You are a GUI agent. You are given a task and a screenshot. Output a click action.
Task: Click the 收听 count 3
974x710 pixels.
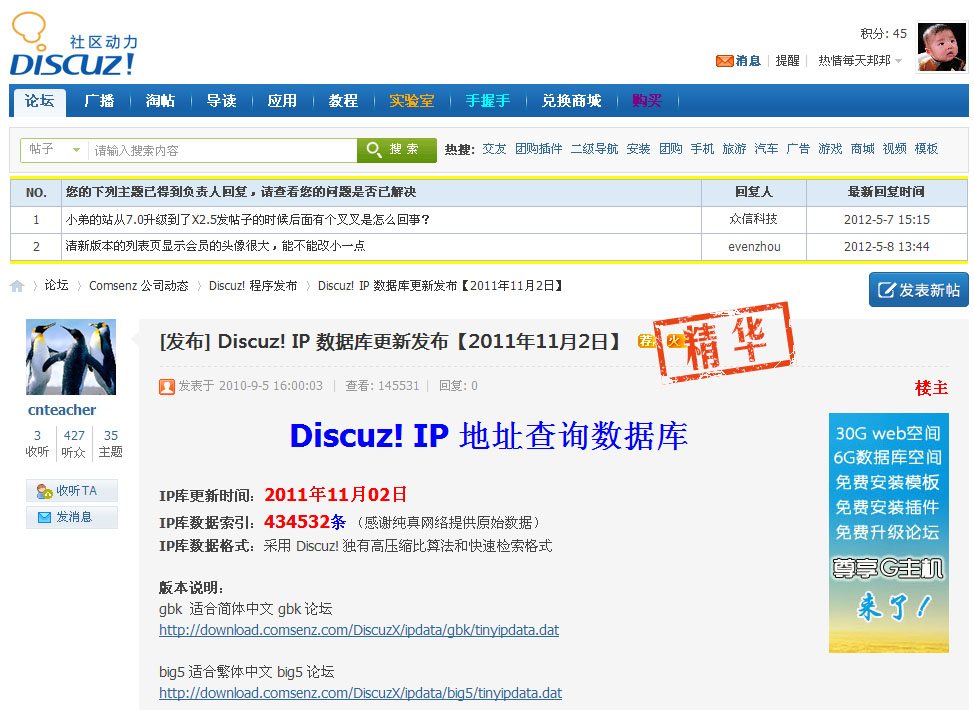click(37, 435)
